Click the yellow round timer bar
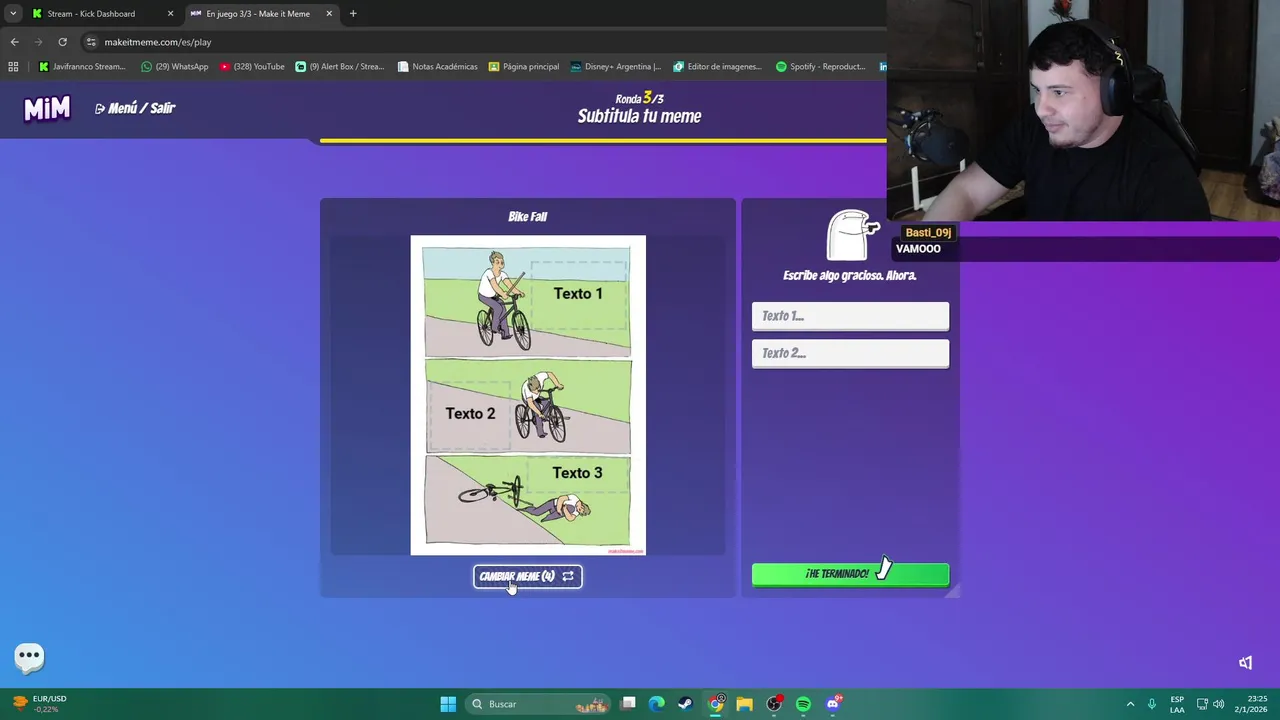 (x=603, y=141)
